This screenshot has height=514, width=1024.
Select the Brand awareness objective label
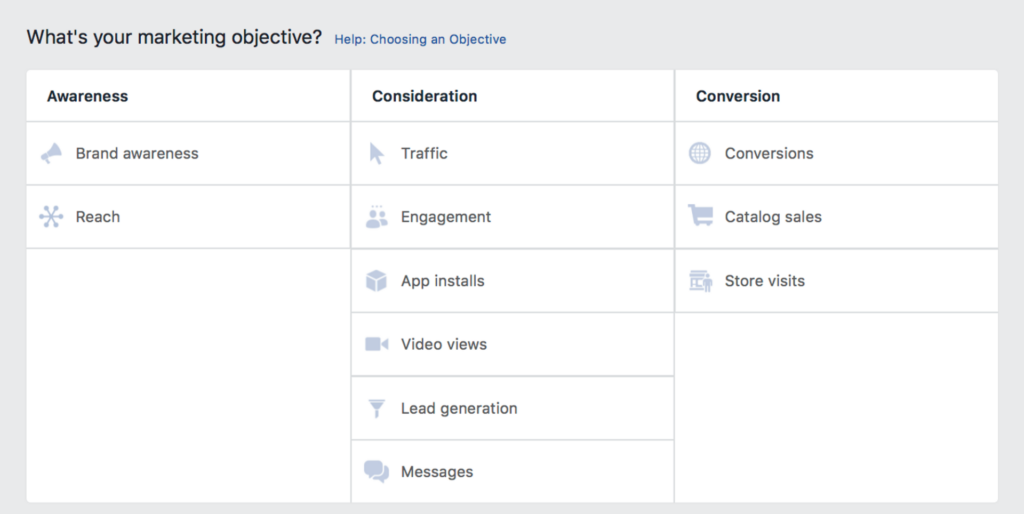[137, 154]
